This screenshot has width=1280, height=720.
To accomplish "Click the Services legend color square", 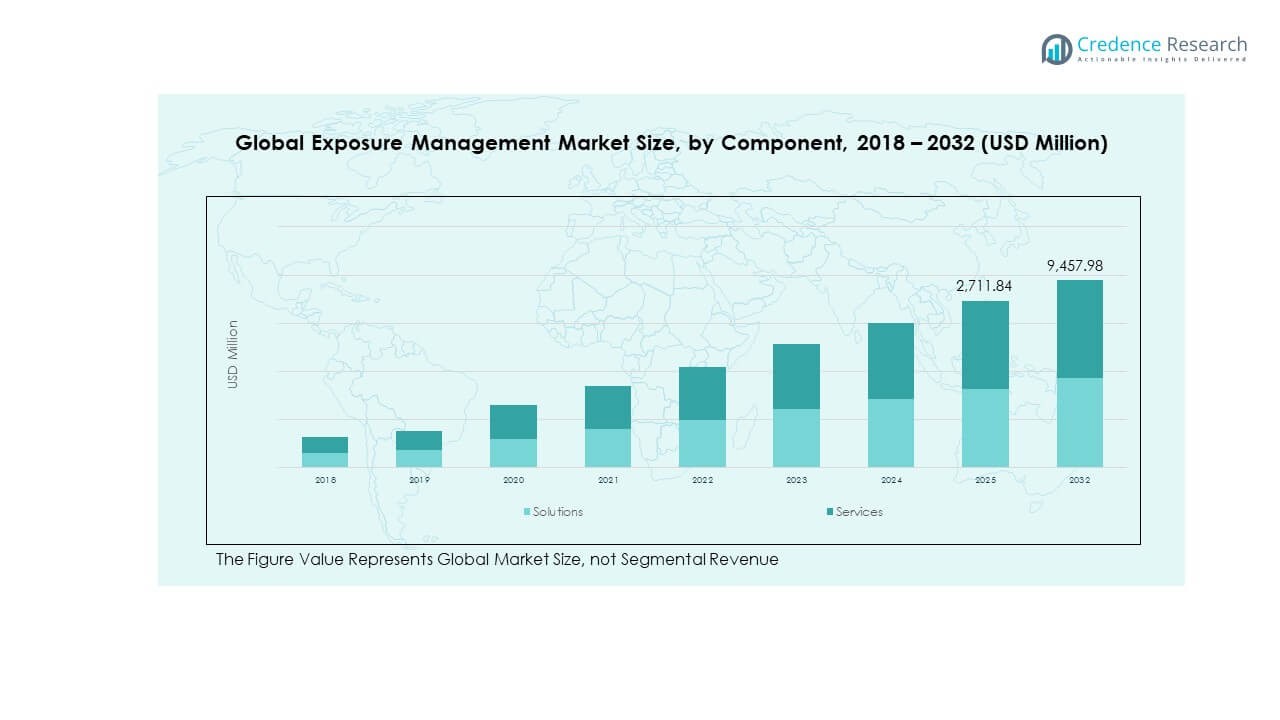I will [830, 512].
